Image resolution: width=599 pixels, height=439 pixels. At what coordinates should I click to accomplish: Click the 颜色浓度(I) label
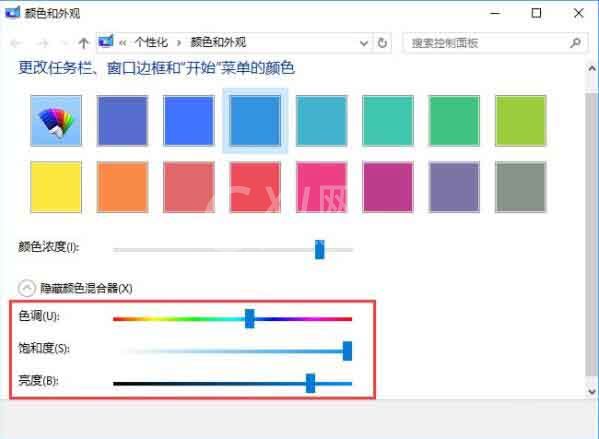pos(49,247)
